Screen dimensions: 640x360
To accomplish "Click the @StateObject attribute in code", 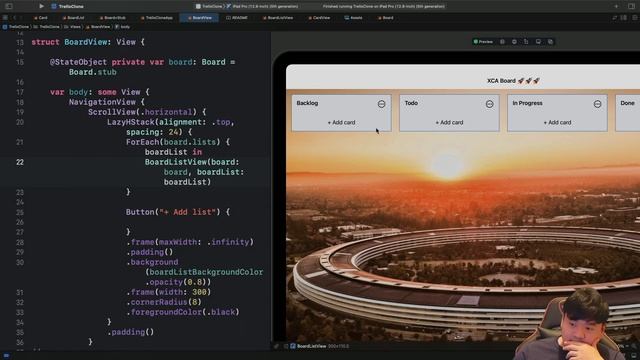I will click(x=78, y=62).
